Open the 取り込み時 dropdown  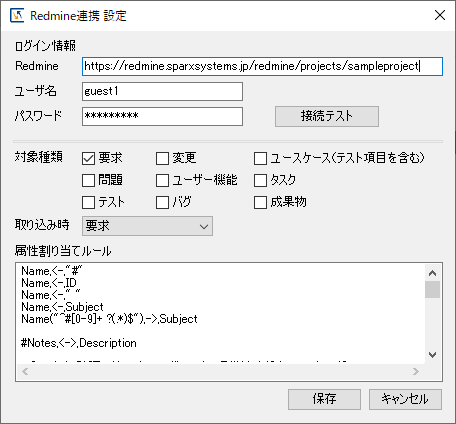pyautogui.click(x=147, y=226)
